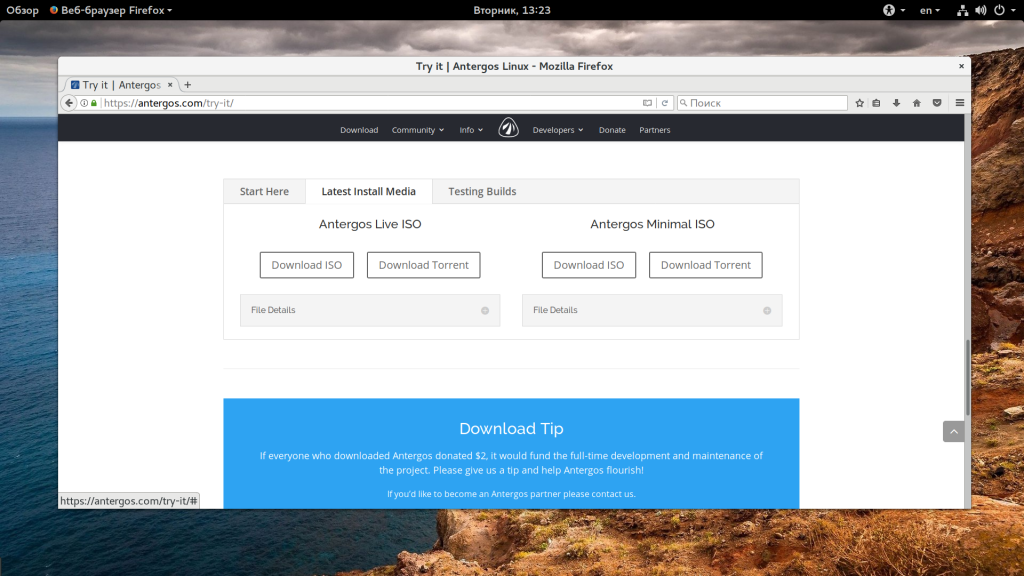
Task: Open Веб-браузер Firefox application menu
Action: click(110, 10)
